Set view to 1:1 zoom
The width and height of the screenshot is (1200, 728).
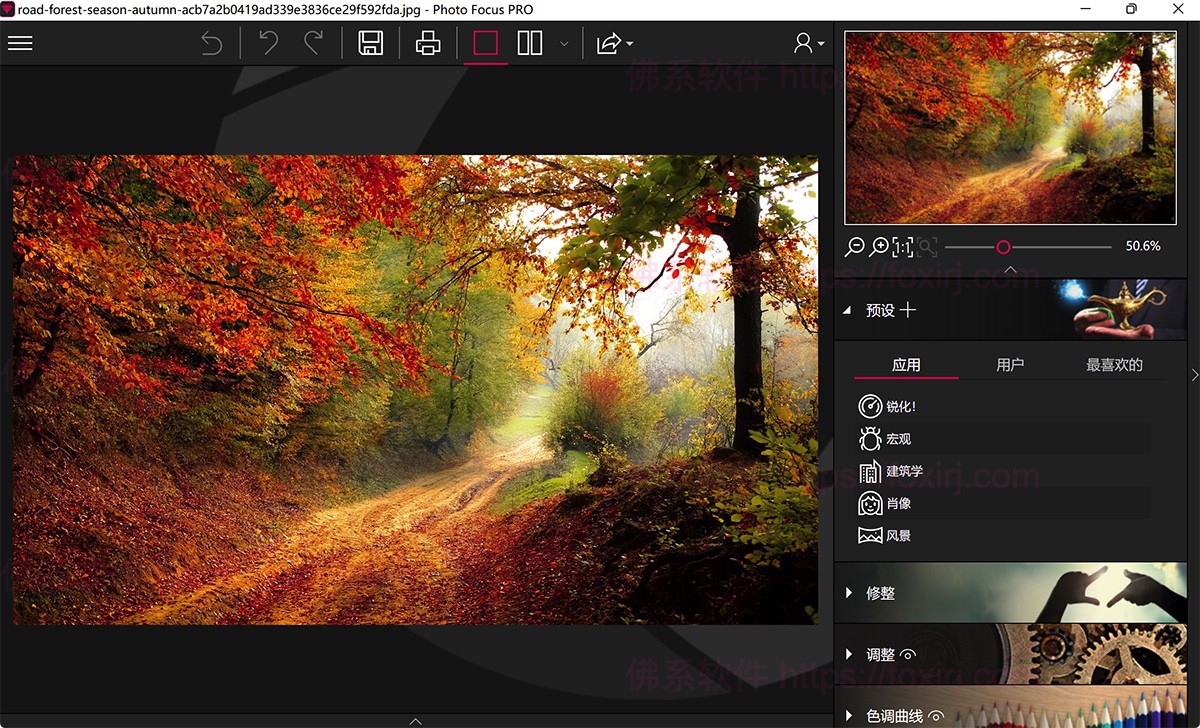[904, 246]
